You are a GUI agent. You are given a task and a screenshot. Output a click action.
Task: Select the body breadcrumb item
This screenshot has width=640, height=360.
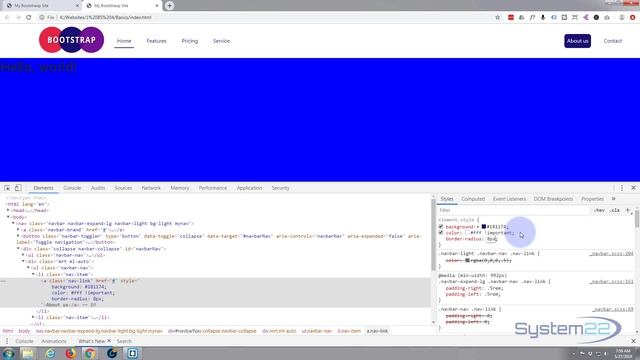(x=24, y=331)
